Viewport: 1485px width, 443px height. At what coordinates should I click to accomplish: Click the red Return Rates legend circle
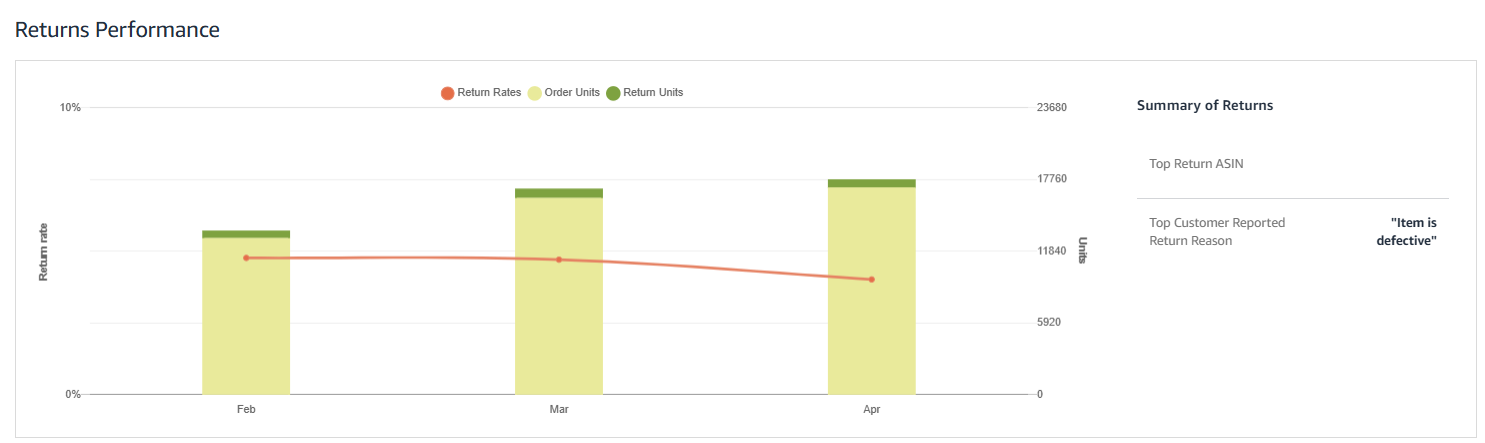point(448,93)
